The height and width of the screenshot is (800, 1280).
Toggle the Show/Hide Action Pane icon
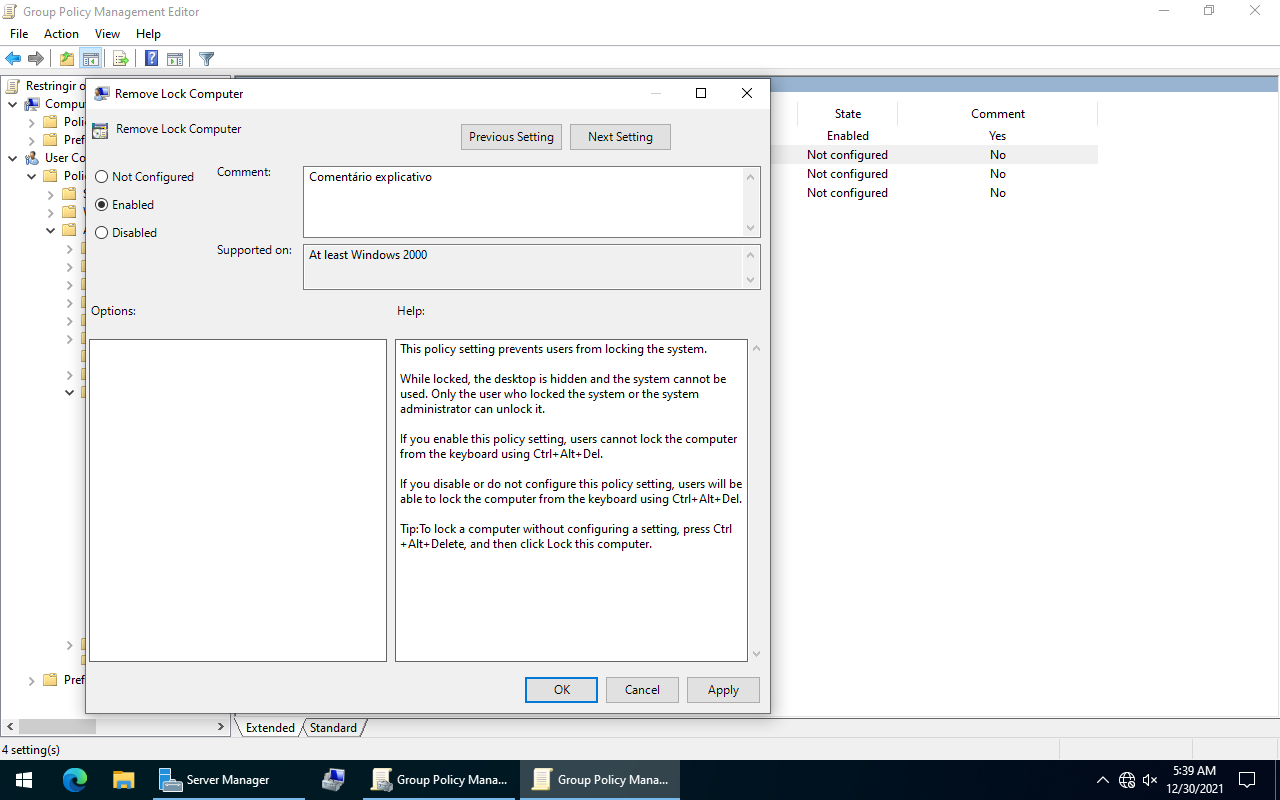click(175, 58)
